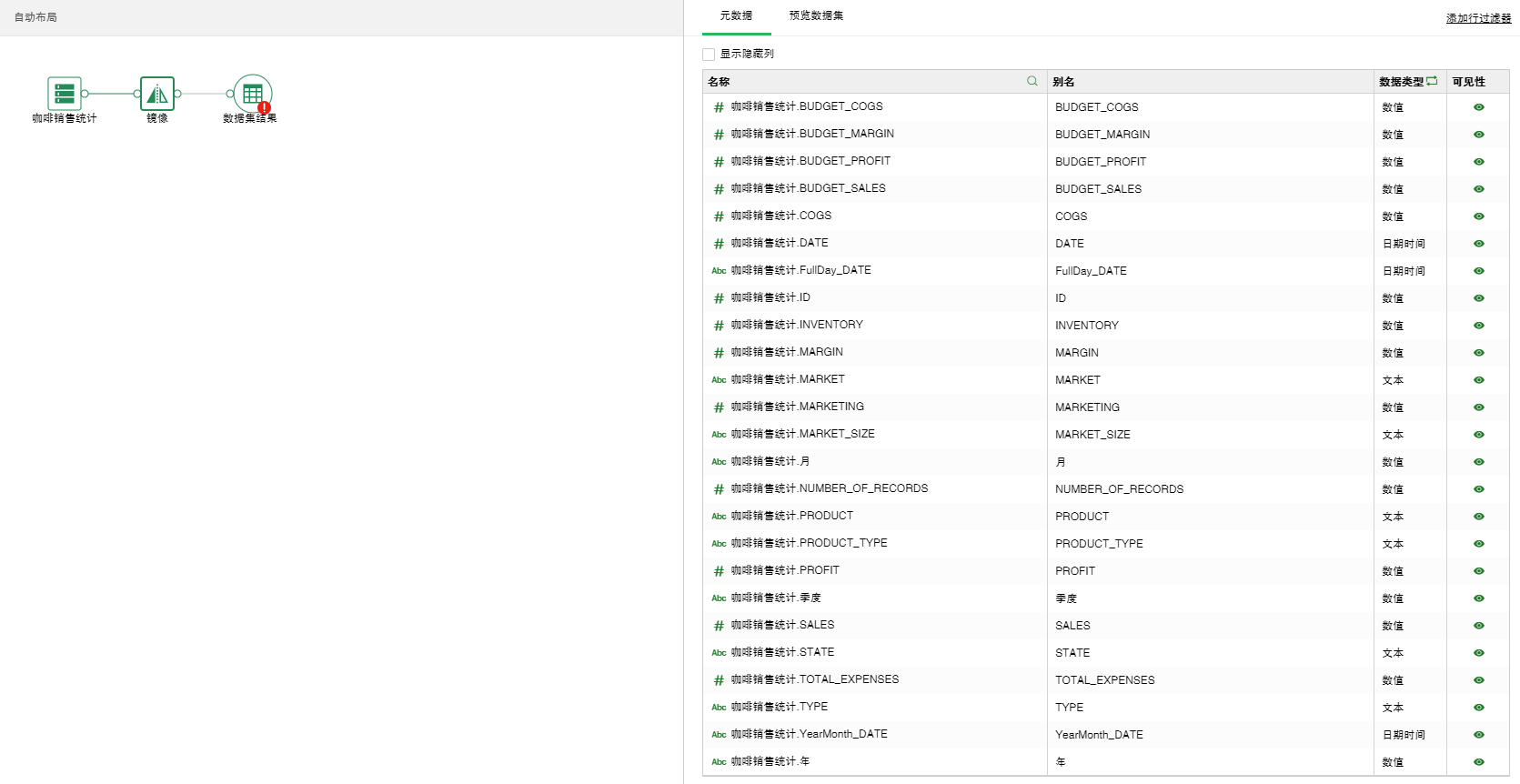This screenshot has width=1520, height=784.
Task: Click the 自动布局 button
Action: (x=35, y=17)
